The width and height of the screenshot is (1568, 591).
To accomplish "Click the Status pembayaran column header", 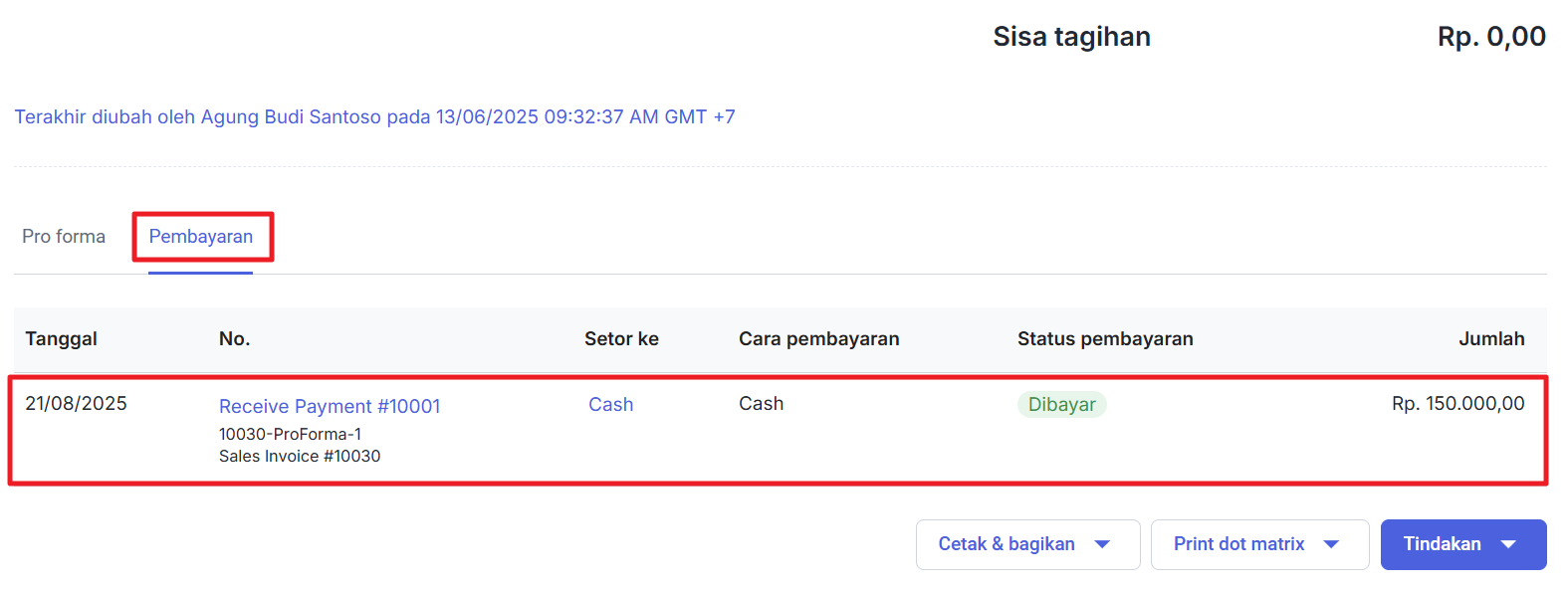I will (1104, 339).
